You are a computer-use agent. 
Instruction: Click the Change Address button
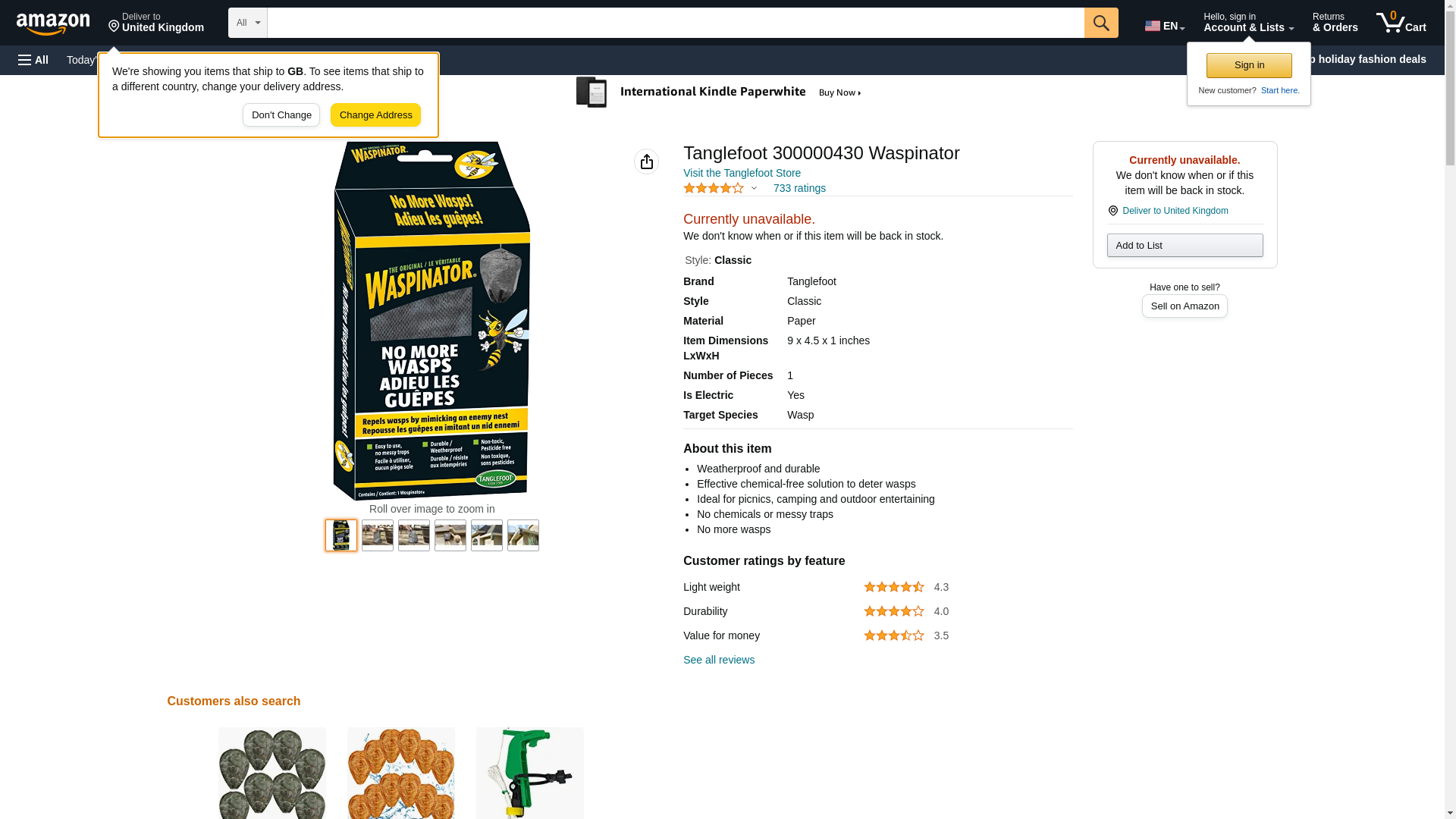pyautogui.click(x=375, y=115)
